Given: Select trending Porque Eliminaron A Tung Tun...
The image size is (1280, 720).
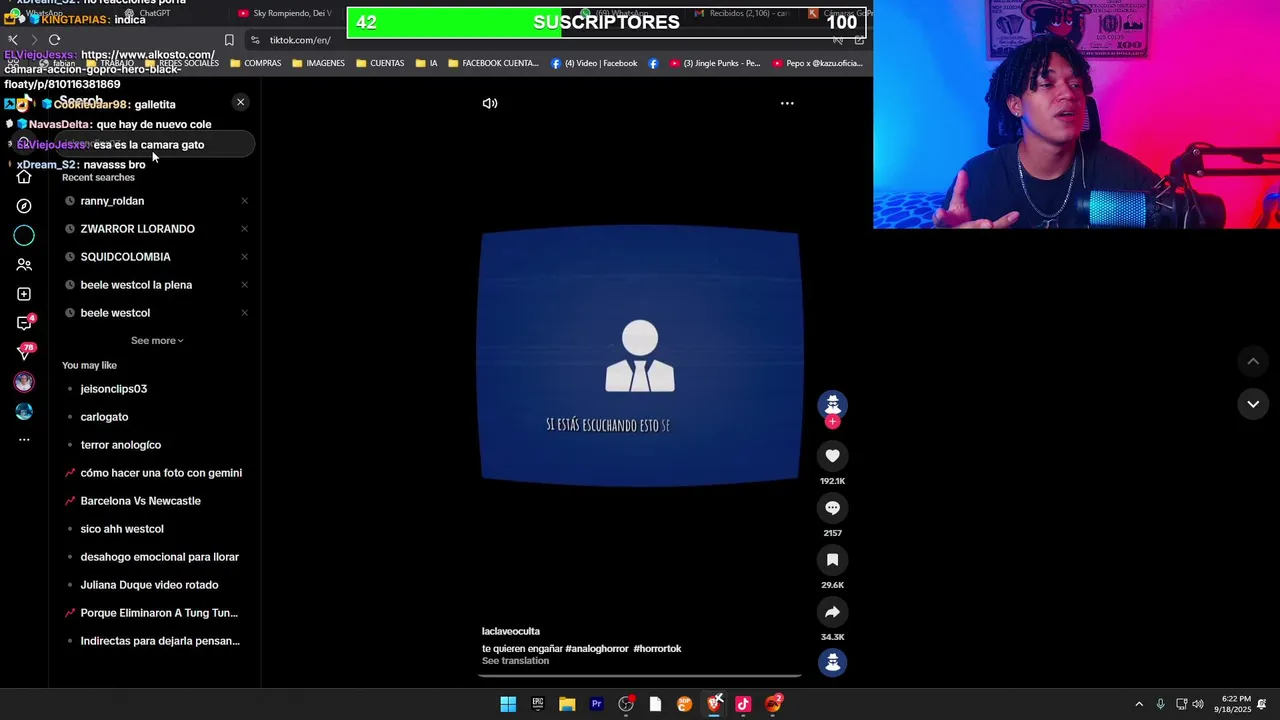Looking at the screenshot, I should pyautogui.click(x=159, y=613).
